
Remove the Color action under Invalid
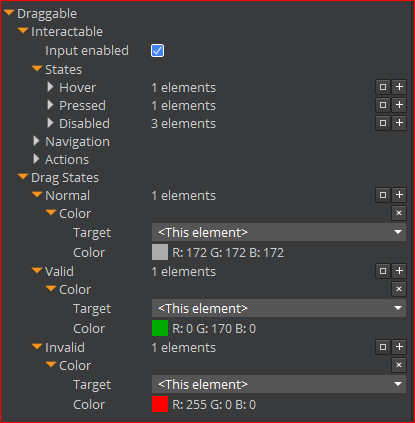click(399, 365)
